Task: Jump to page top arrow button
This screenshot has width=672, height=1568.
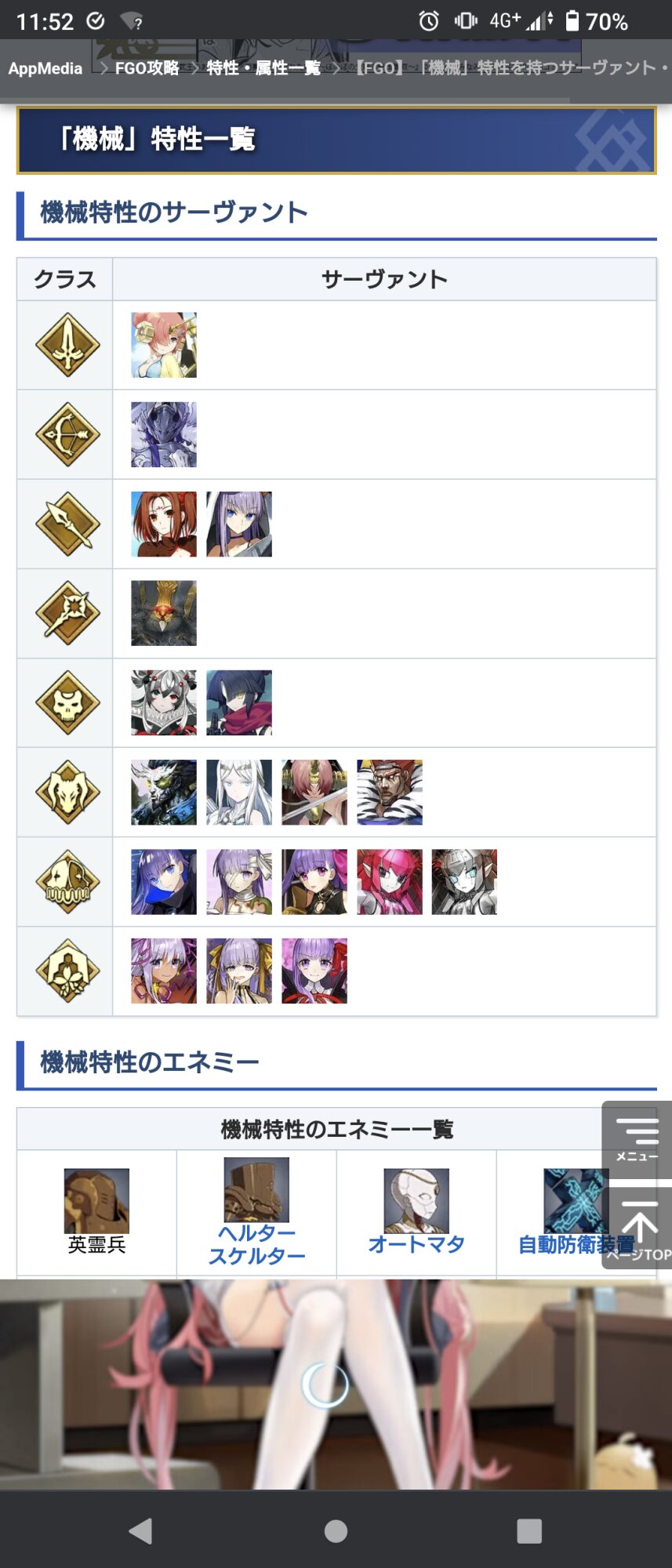Action: click(637, 1228)
